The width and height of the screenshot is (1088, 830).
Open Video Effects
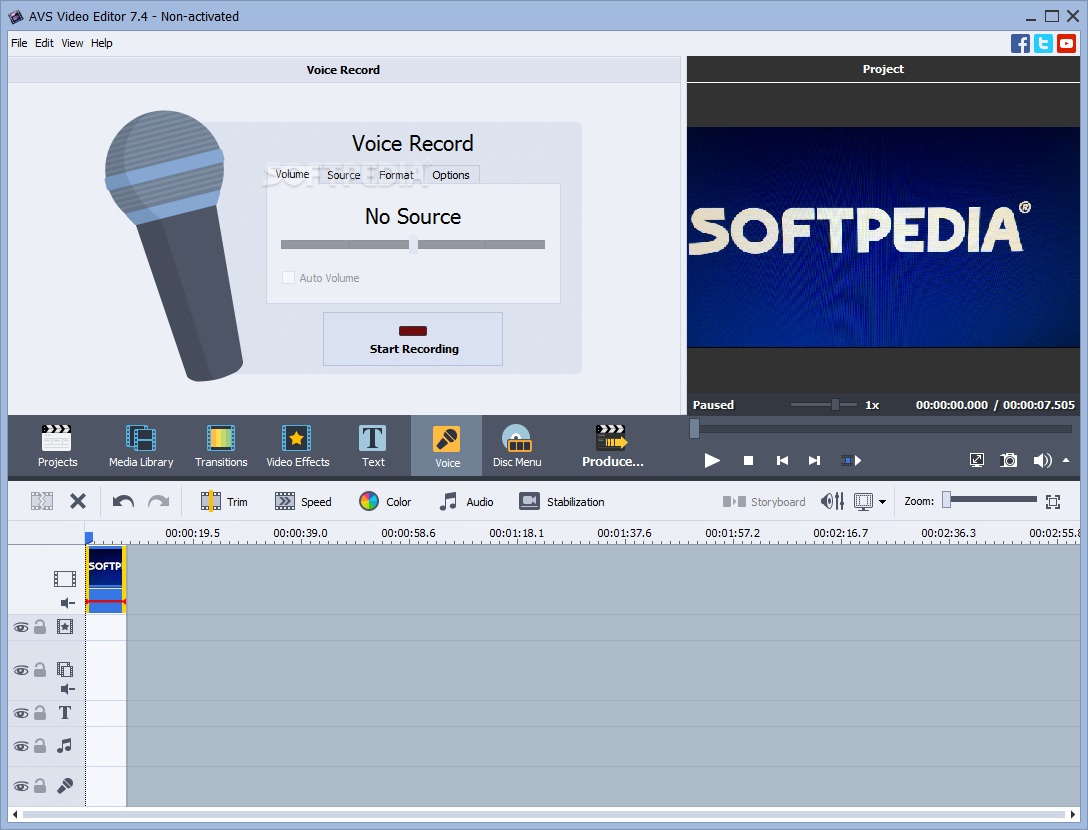pyautogui.click(x=297, y=446)
